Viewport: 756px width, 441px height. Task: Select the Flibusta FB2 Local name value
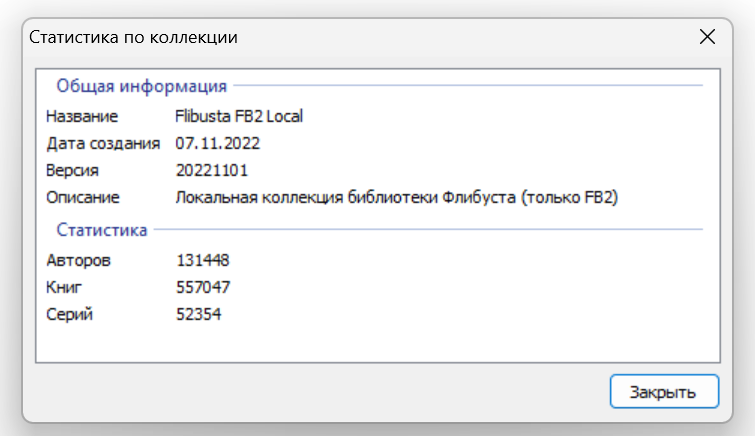(x=238, y=116)
